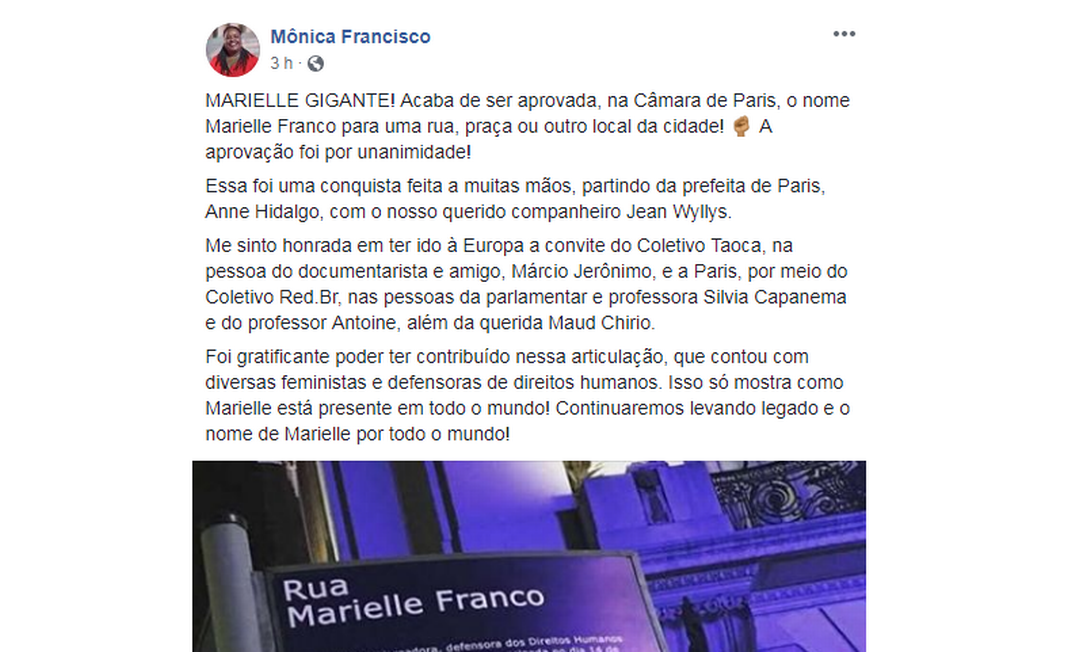Click the name "Jean Wyllys" in post

pos(678,212)
